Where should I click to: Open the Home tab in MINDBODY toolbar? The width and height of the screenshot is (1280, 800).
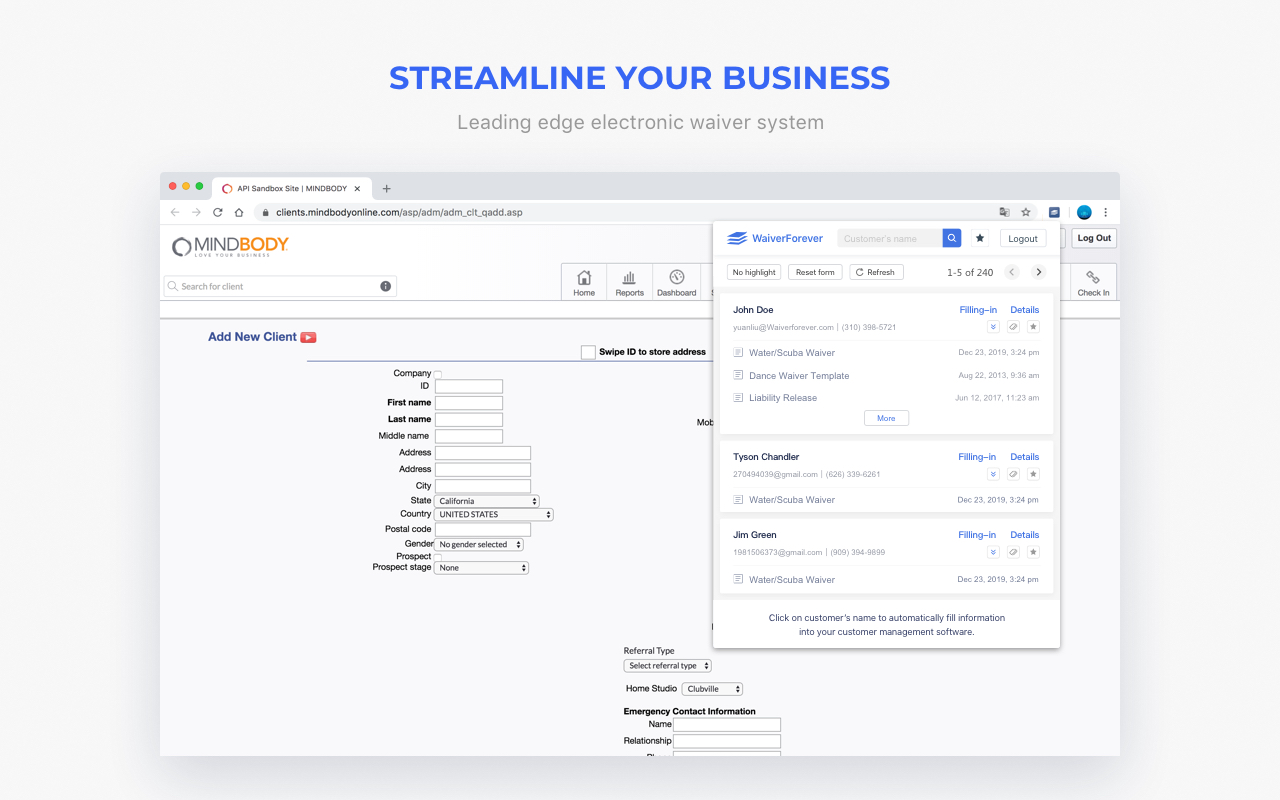pyautogui.click(x=584, y=281)
